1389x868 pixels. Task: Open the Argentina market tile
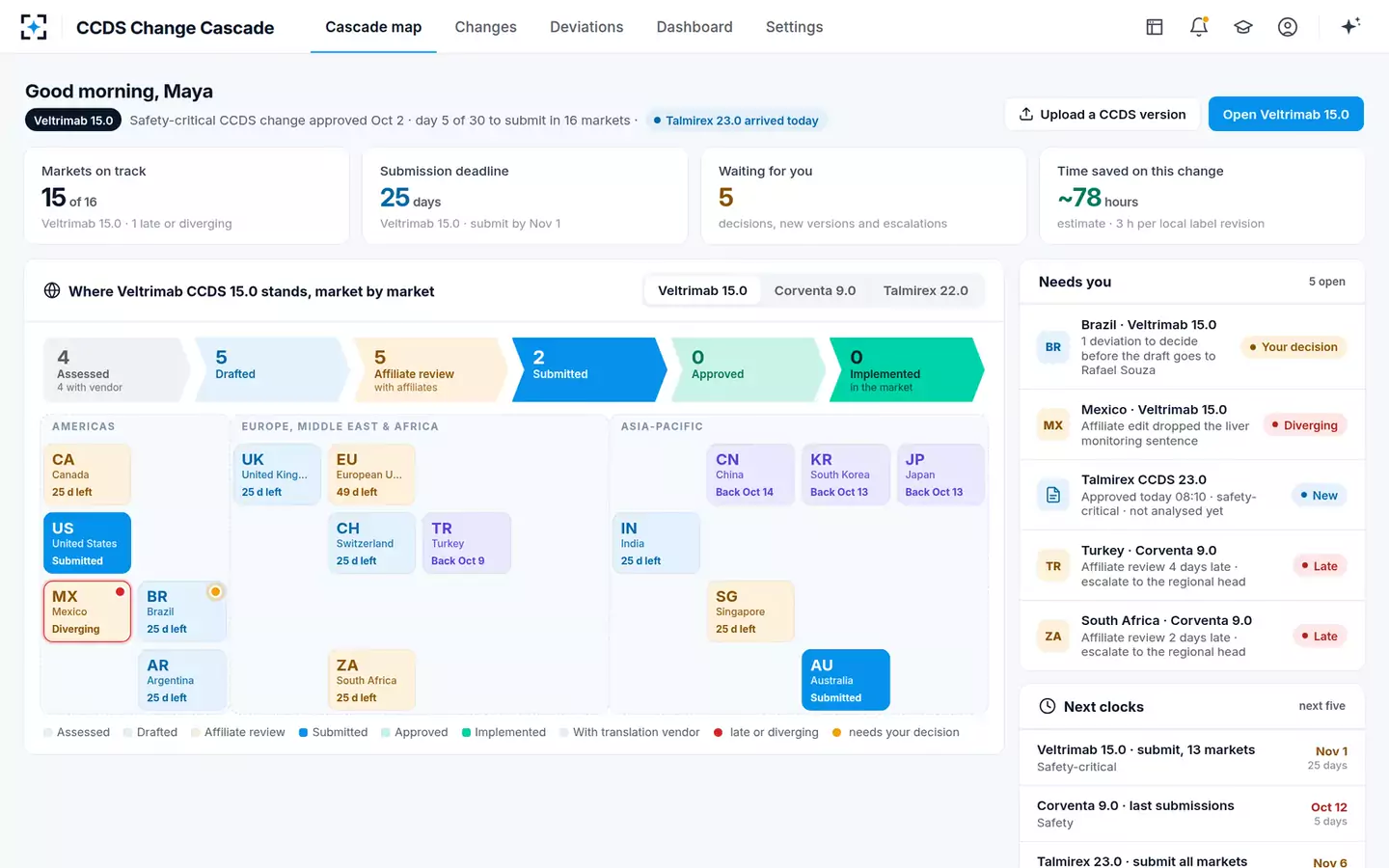[182, 680]
